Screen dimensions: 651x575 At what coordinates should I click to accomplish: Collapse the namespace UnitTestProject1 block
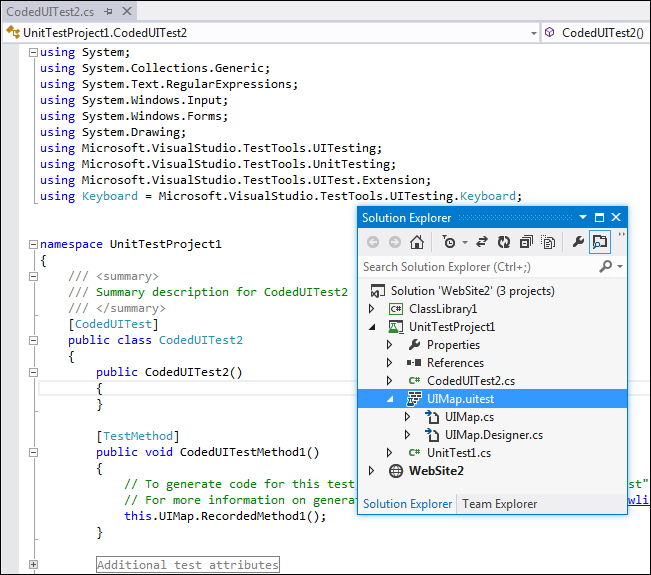(x=33, y=245)
